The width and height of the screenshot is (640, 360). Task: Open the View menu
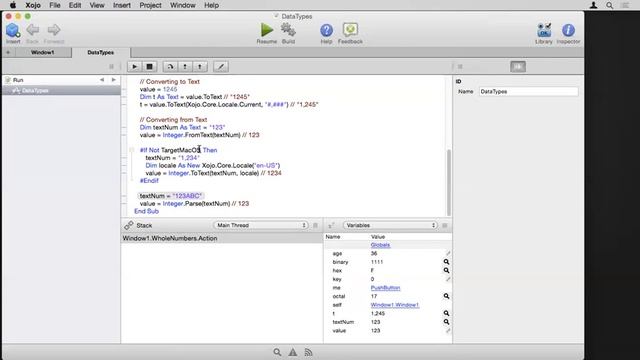coord(97,5)
